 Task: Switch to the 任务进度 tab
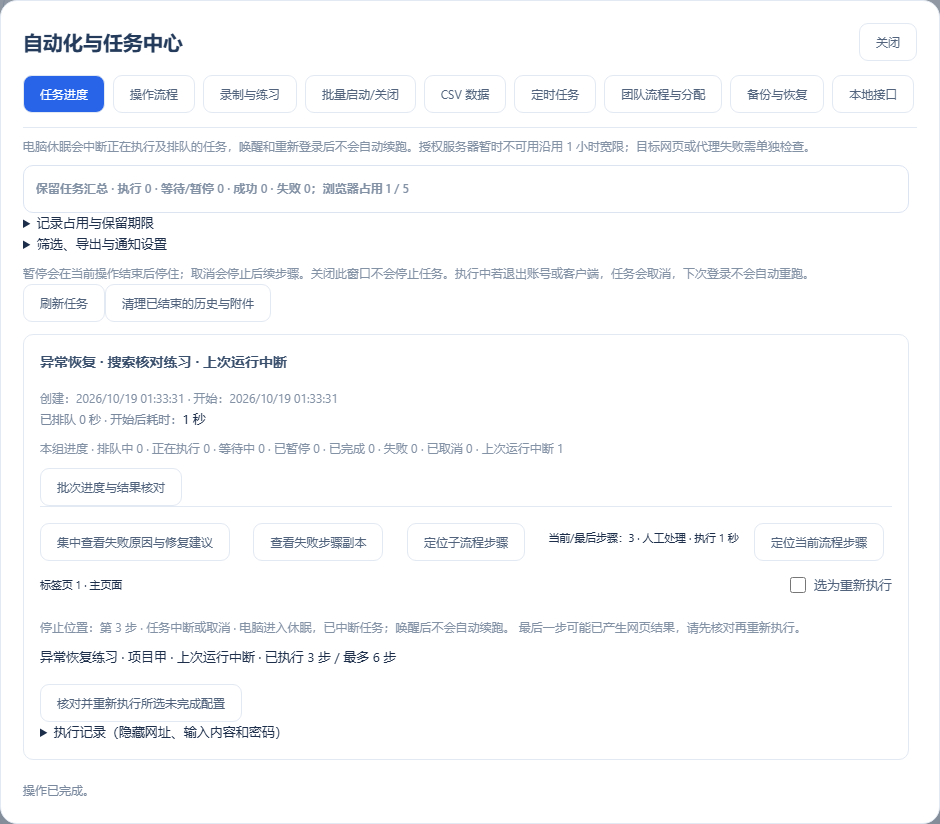tap(64, 94)
